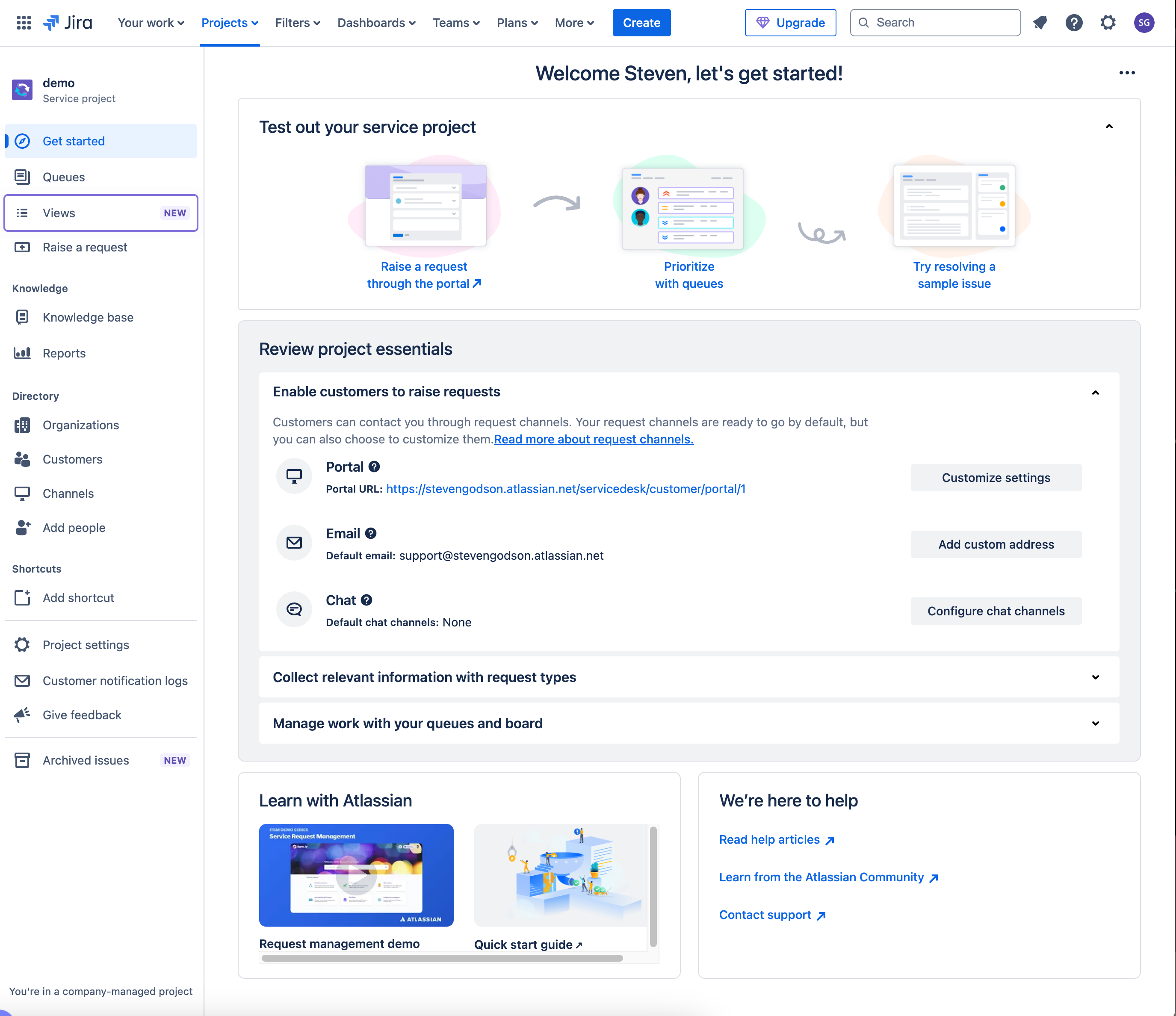The width and height of the screenshot is (1176, 1016).
Task: Click the Portal help question icon
Action: (x=374, y=467)
